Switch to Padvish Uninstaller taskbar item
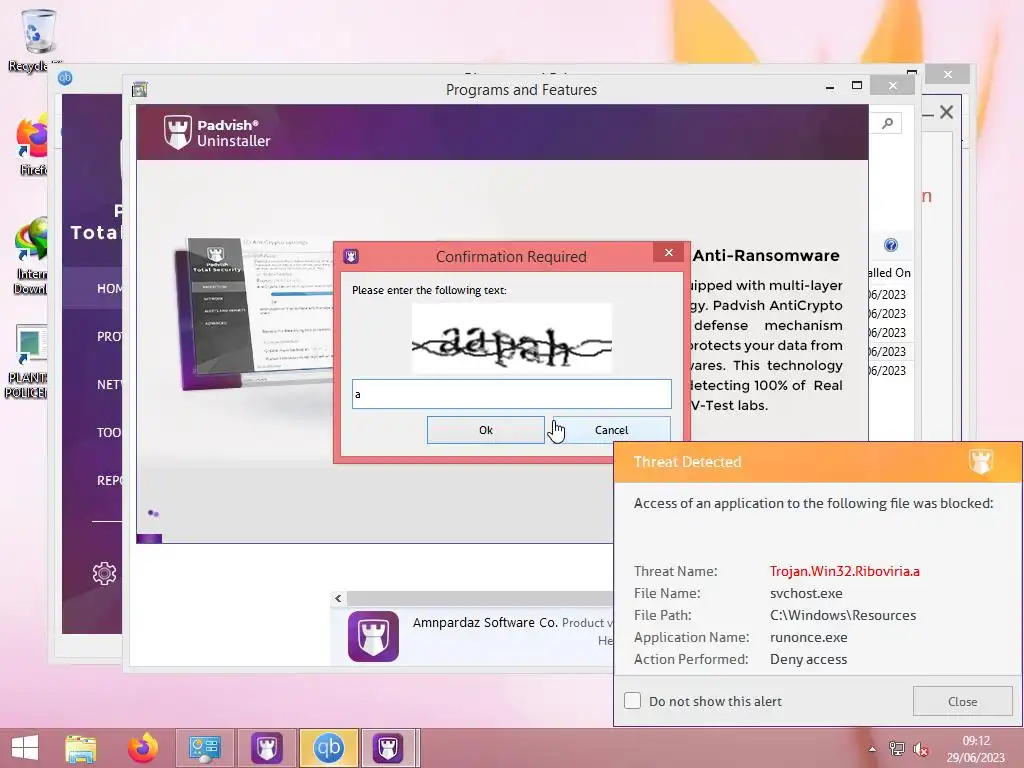 pyautogui.click(x=388, y=748)
